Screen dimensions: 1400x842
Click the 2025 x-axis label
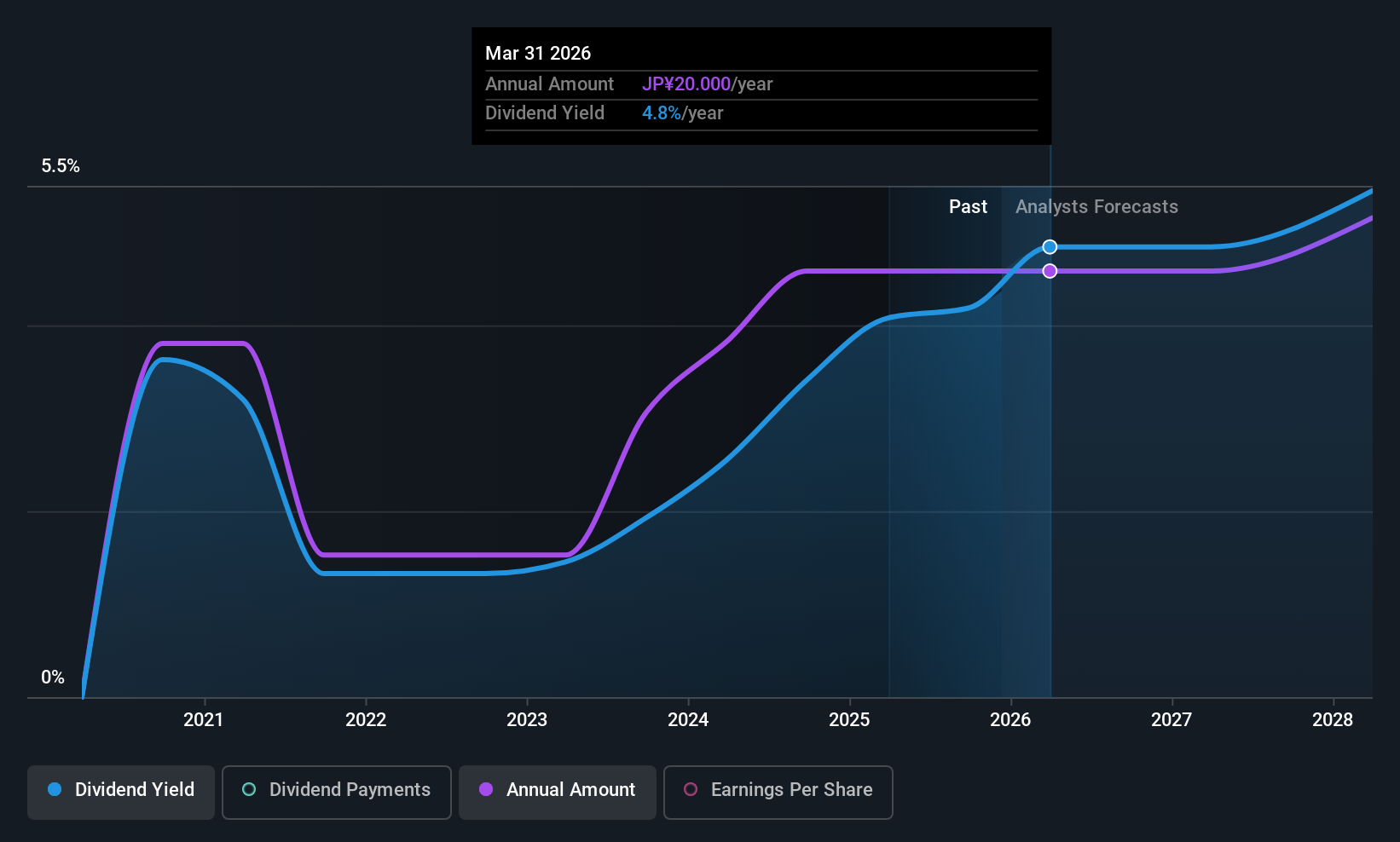849,720
